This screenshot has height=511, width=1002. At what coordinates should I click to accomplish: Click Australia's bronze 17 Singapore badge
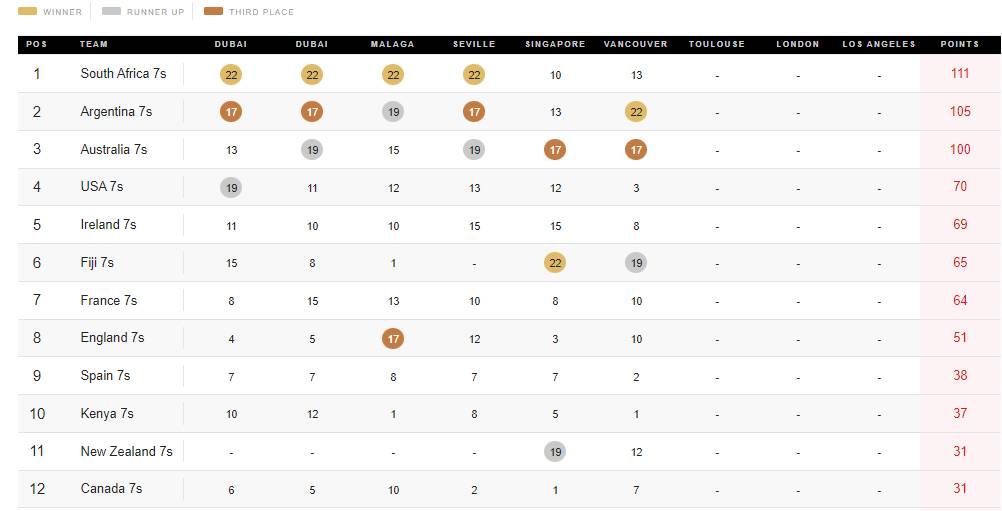tap(555, 150)
